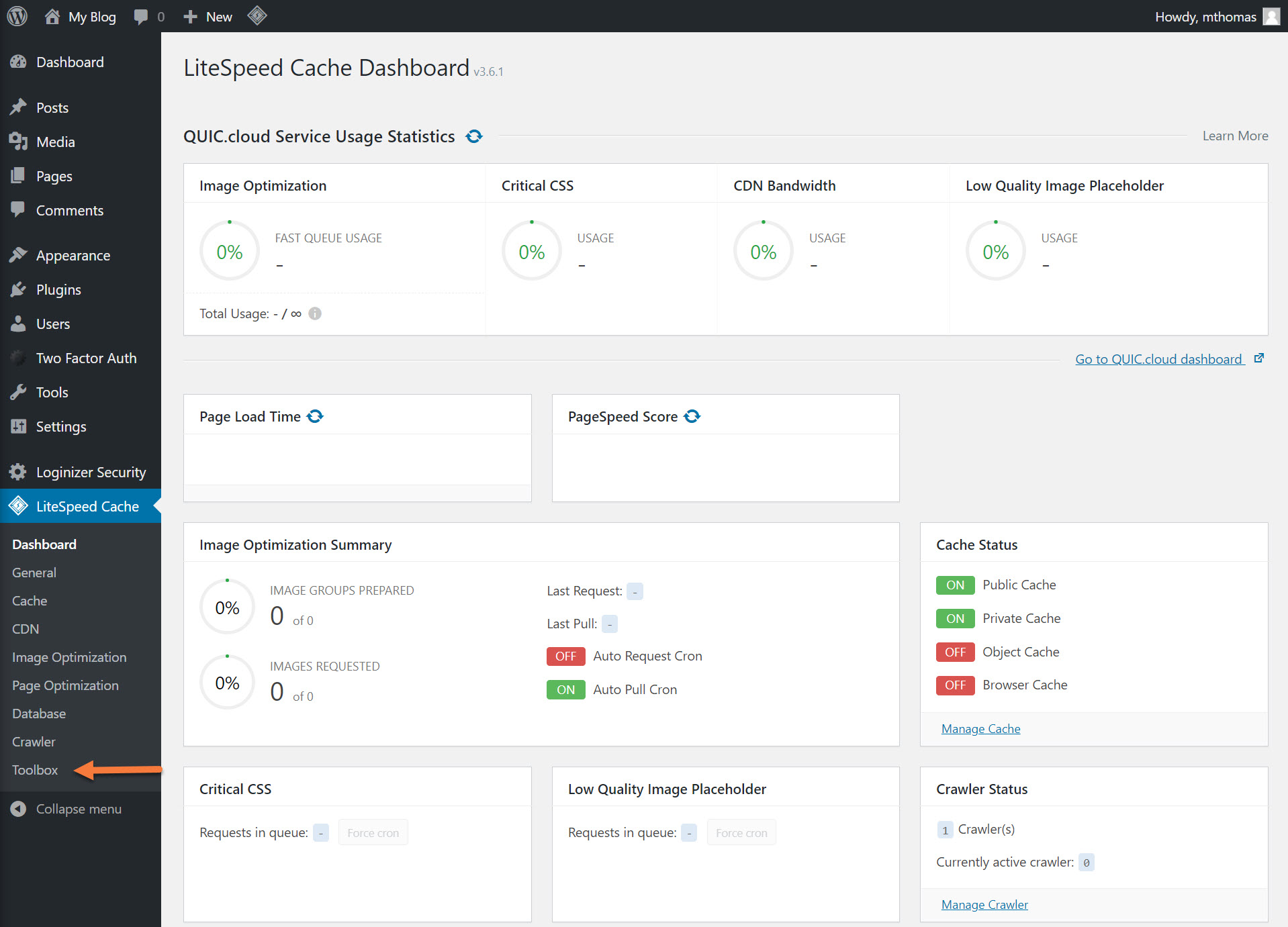Refresh the Page Load Time panel
This screenshot has width=1288, height=927.
315,416
